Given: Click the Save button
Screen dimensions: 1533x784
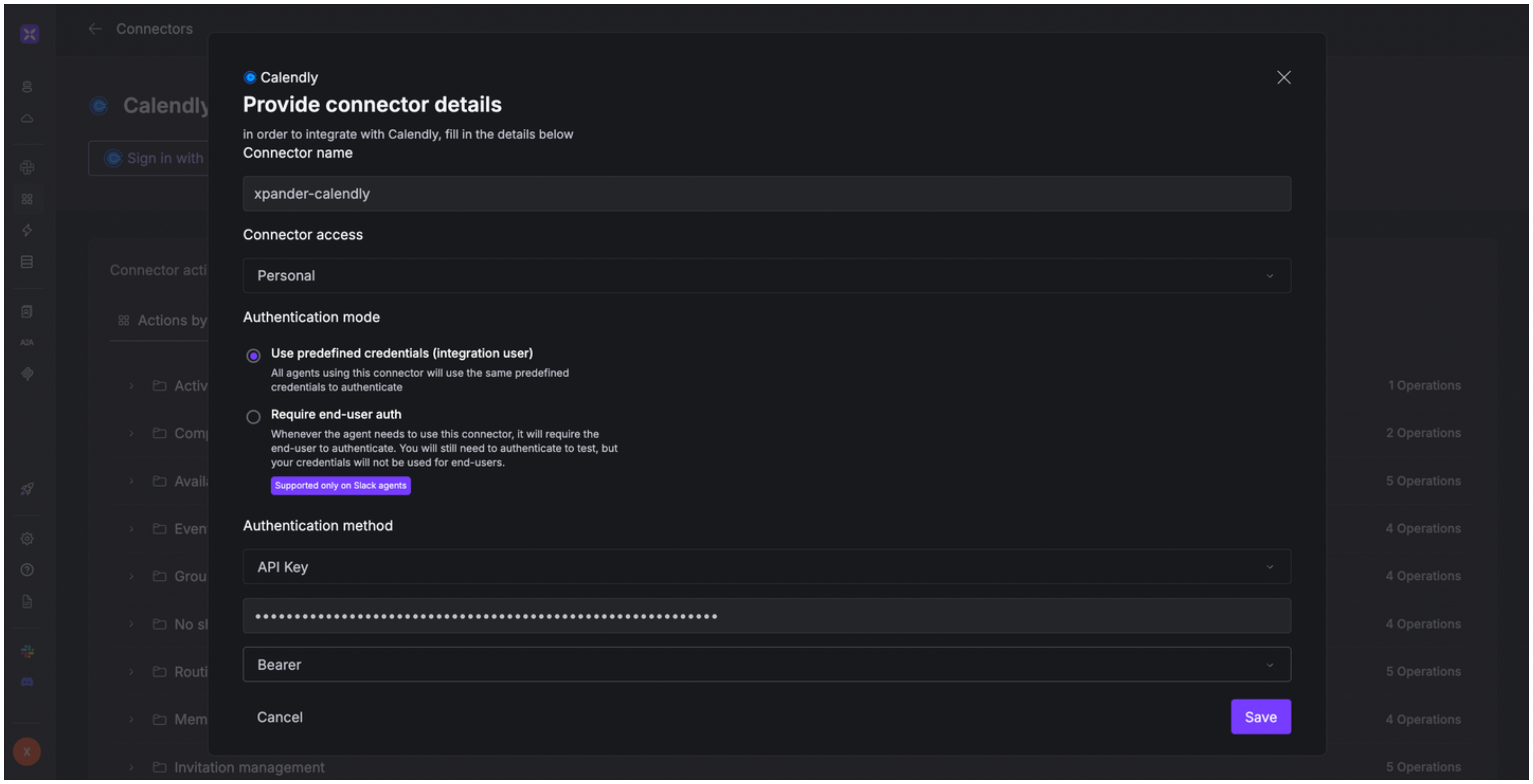Looking at the screenshot, I should tap(1260, 717).
